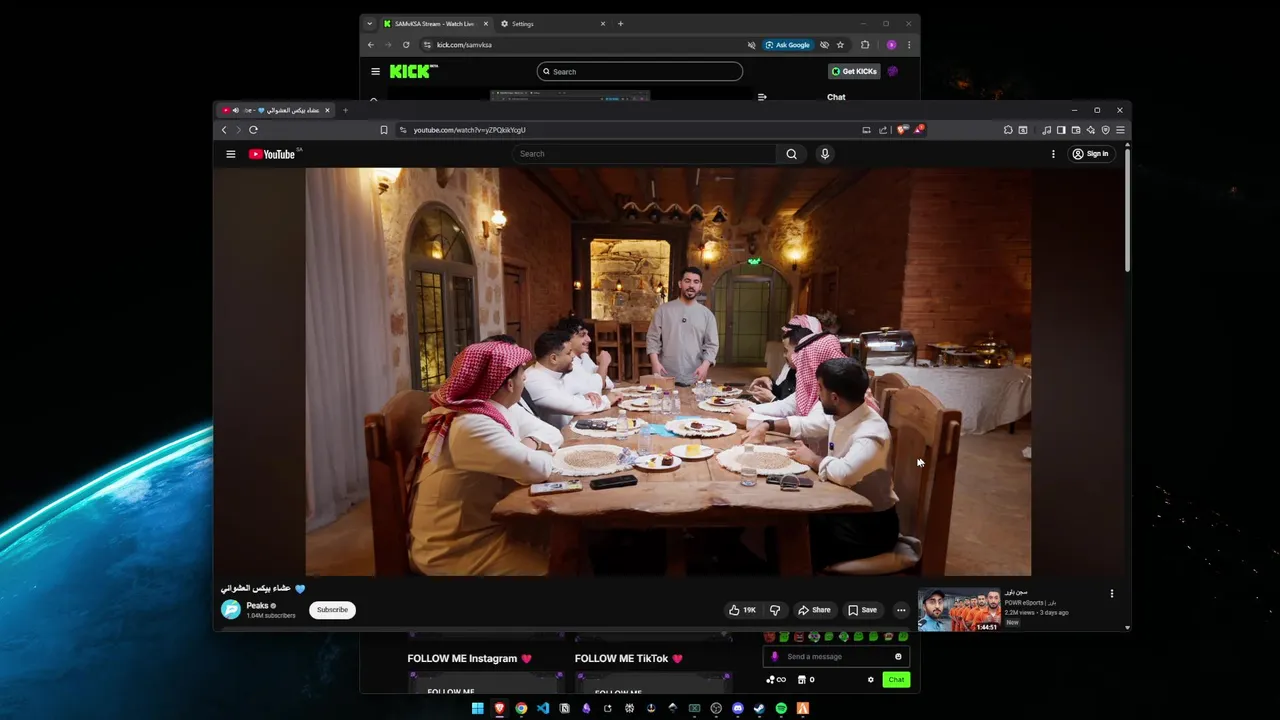Open Chrome's extensions puzzle icon
1280x720 pixels.
(x=865, y=45)
